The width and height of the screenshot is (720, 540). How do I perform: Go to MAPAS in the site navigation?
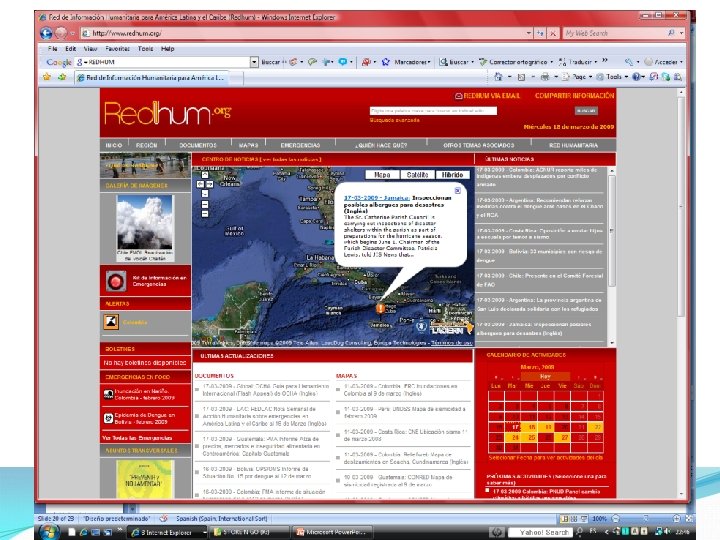[248, 145]
